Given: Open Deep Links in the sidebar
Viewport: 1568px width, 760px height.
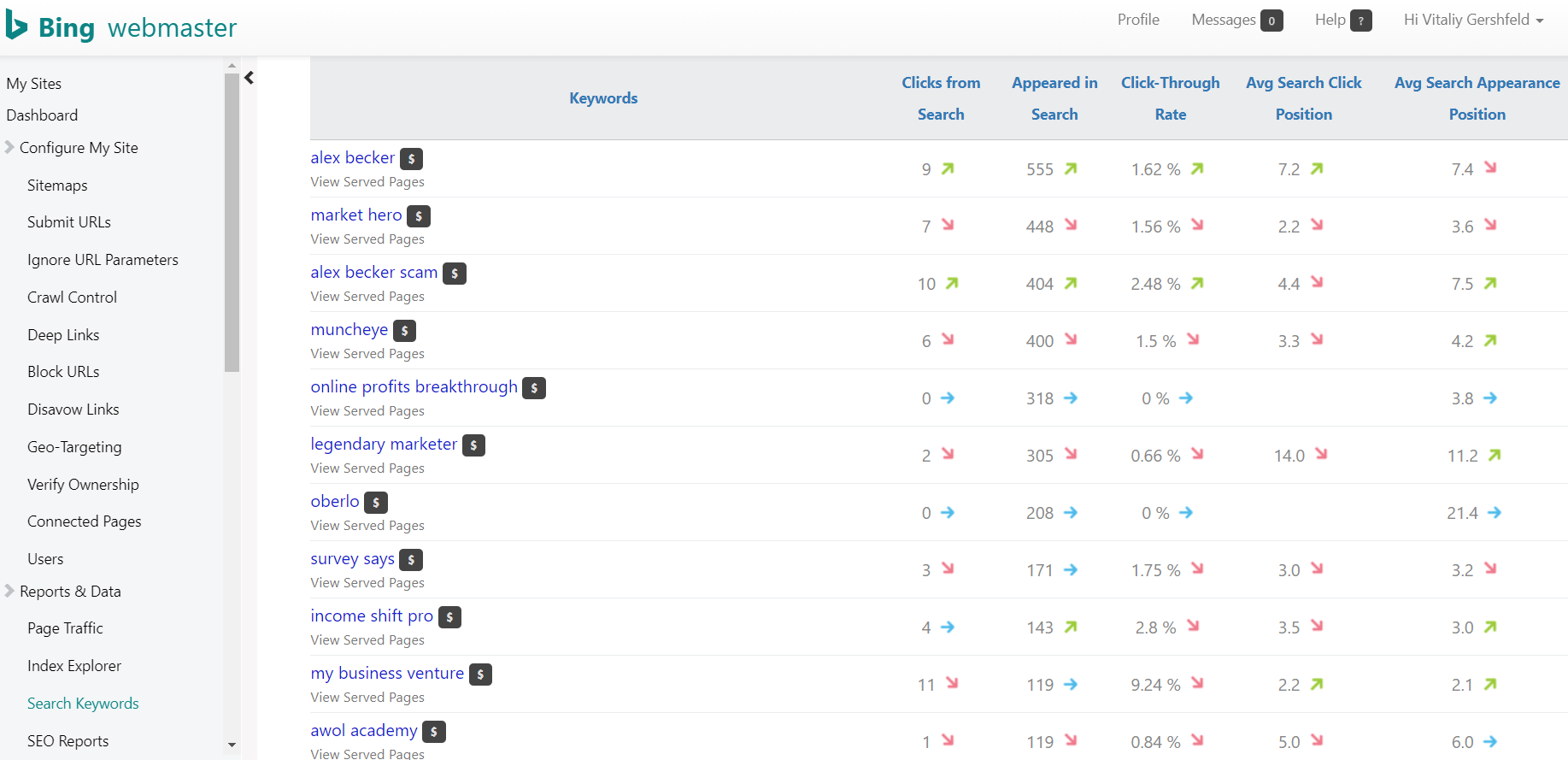Looking at the screenshot, I should (63, 334).
